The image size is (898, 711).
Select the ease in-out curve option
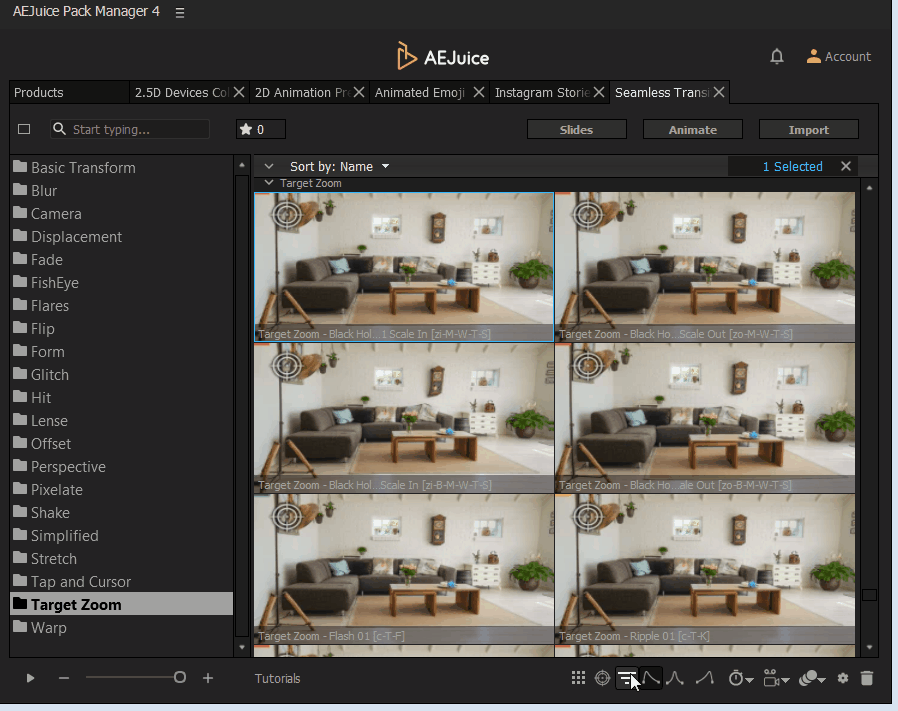click(651, 678)
